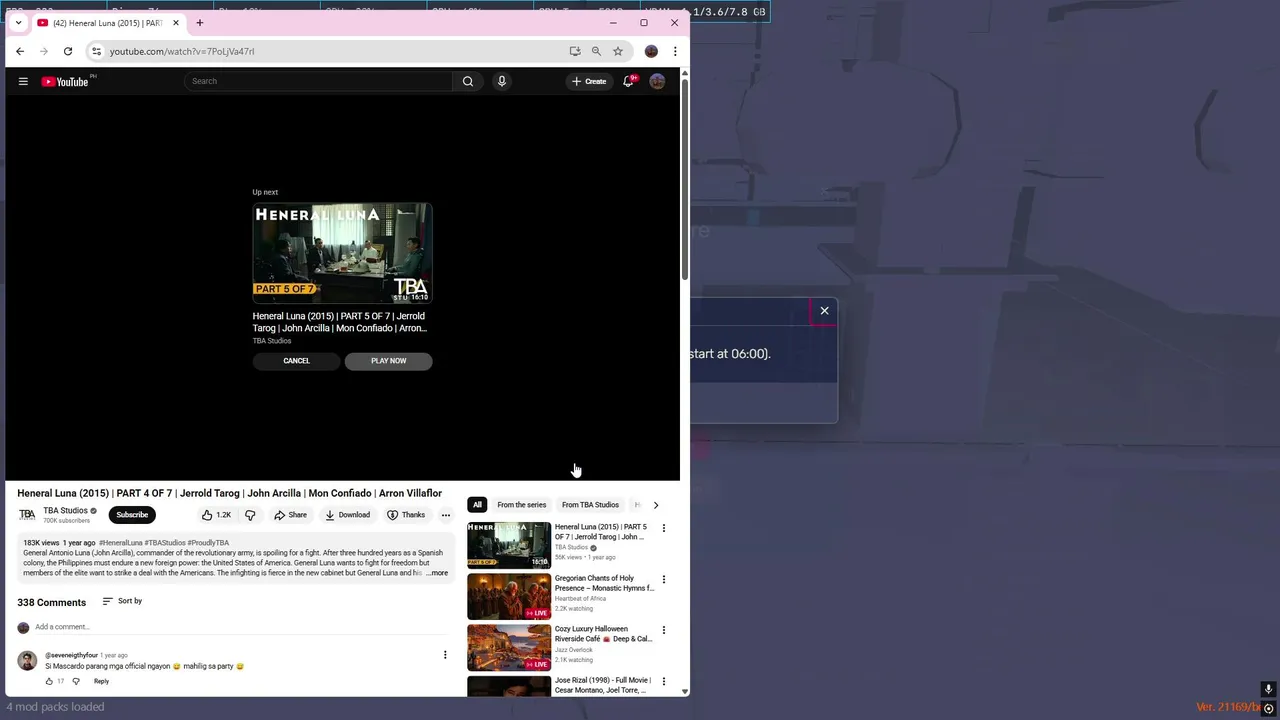Click scrollbar down arrow at bottom
Image resolution: width=1280 pixels, height=720 pixels.
685,691
